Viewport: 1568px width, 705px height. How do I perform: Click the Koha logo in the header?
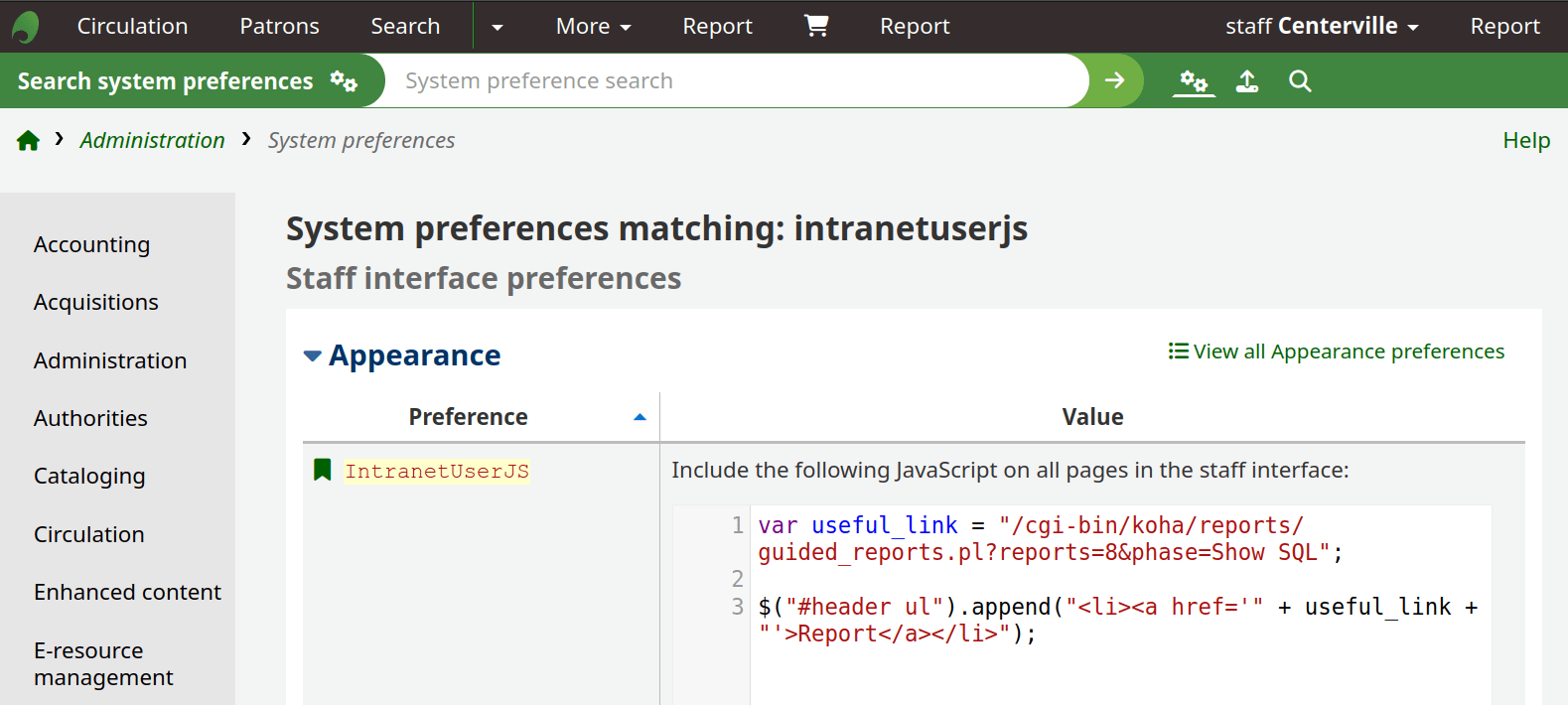pos(26,27)
